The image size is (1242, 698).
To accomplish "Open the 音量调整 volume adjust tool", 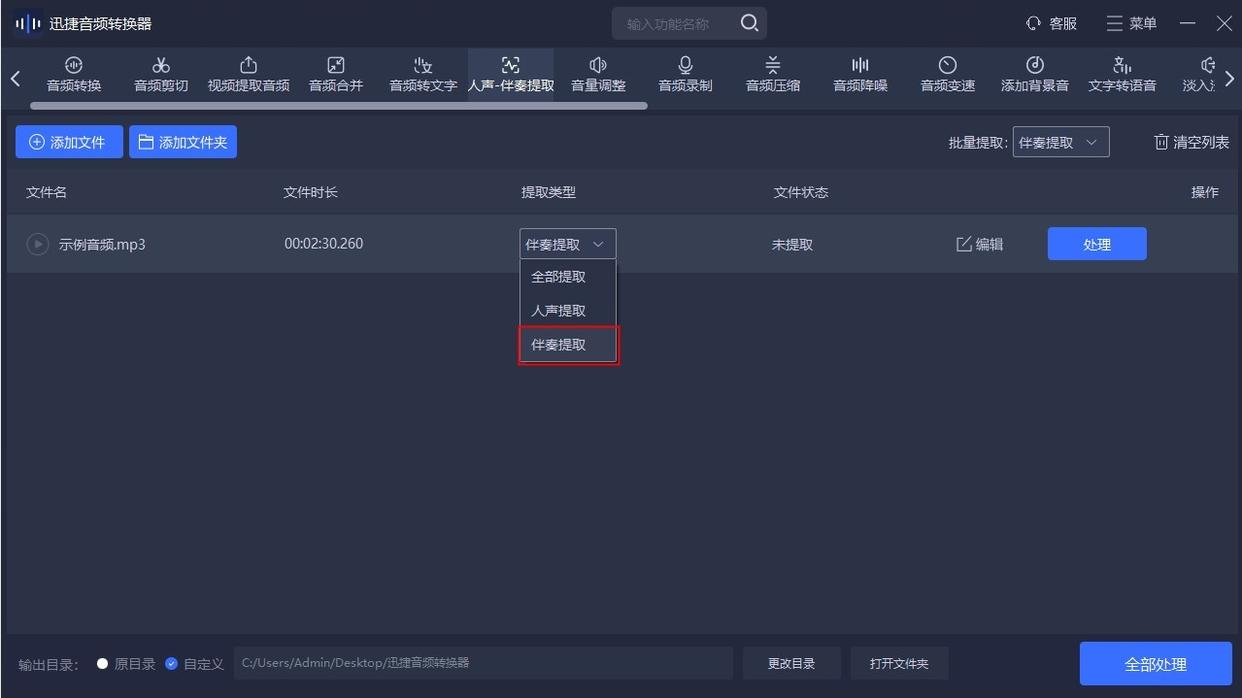I will [x=598, y=75].
